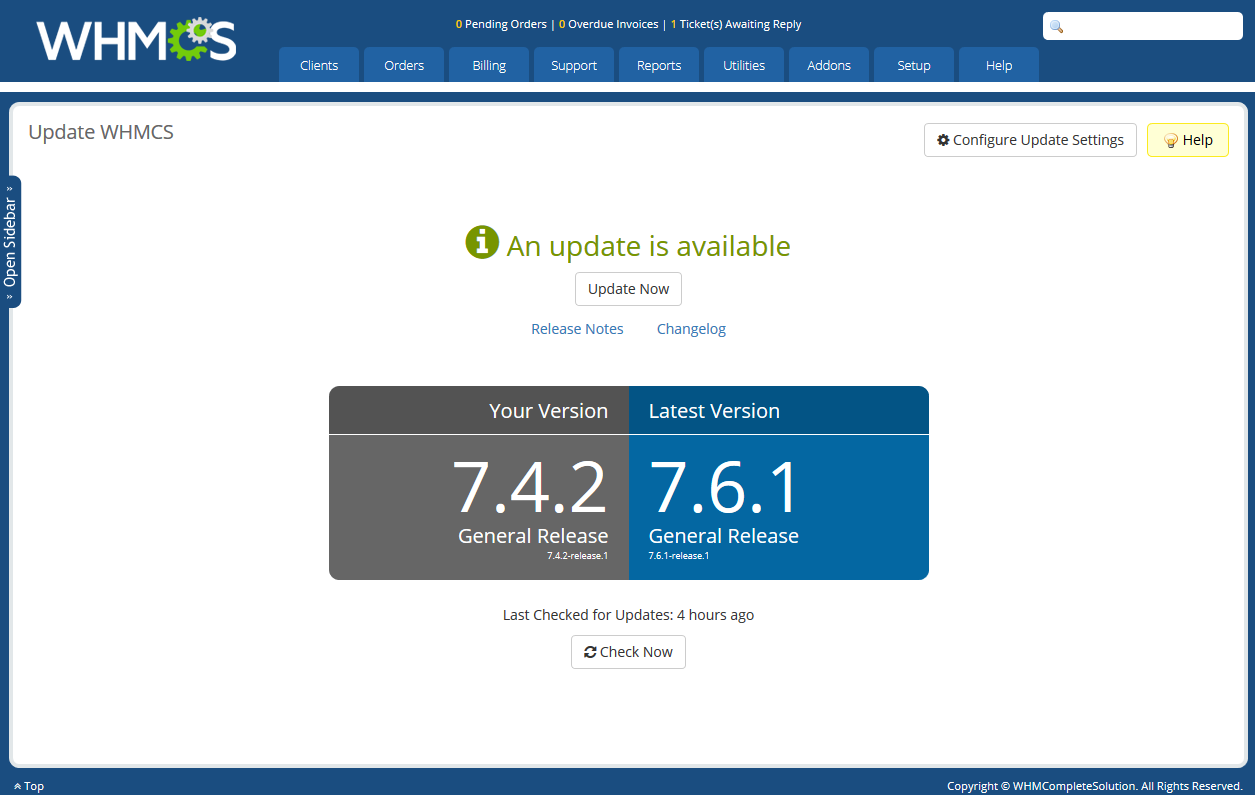Click Last Checked for Updates text
1255x795 pixels.
coord(628,615)
